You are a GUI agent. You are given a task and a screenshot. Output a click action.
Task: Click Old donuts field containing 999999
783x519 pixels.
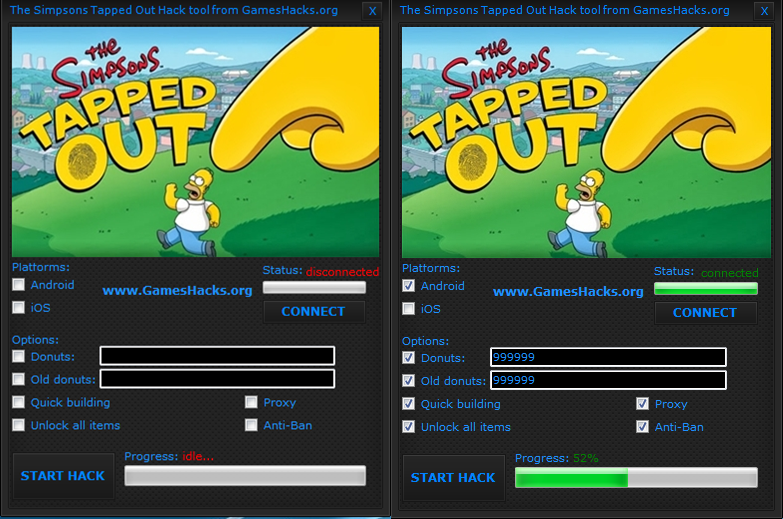[x=608, y=380]
